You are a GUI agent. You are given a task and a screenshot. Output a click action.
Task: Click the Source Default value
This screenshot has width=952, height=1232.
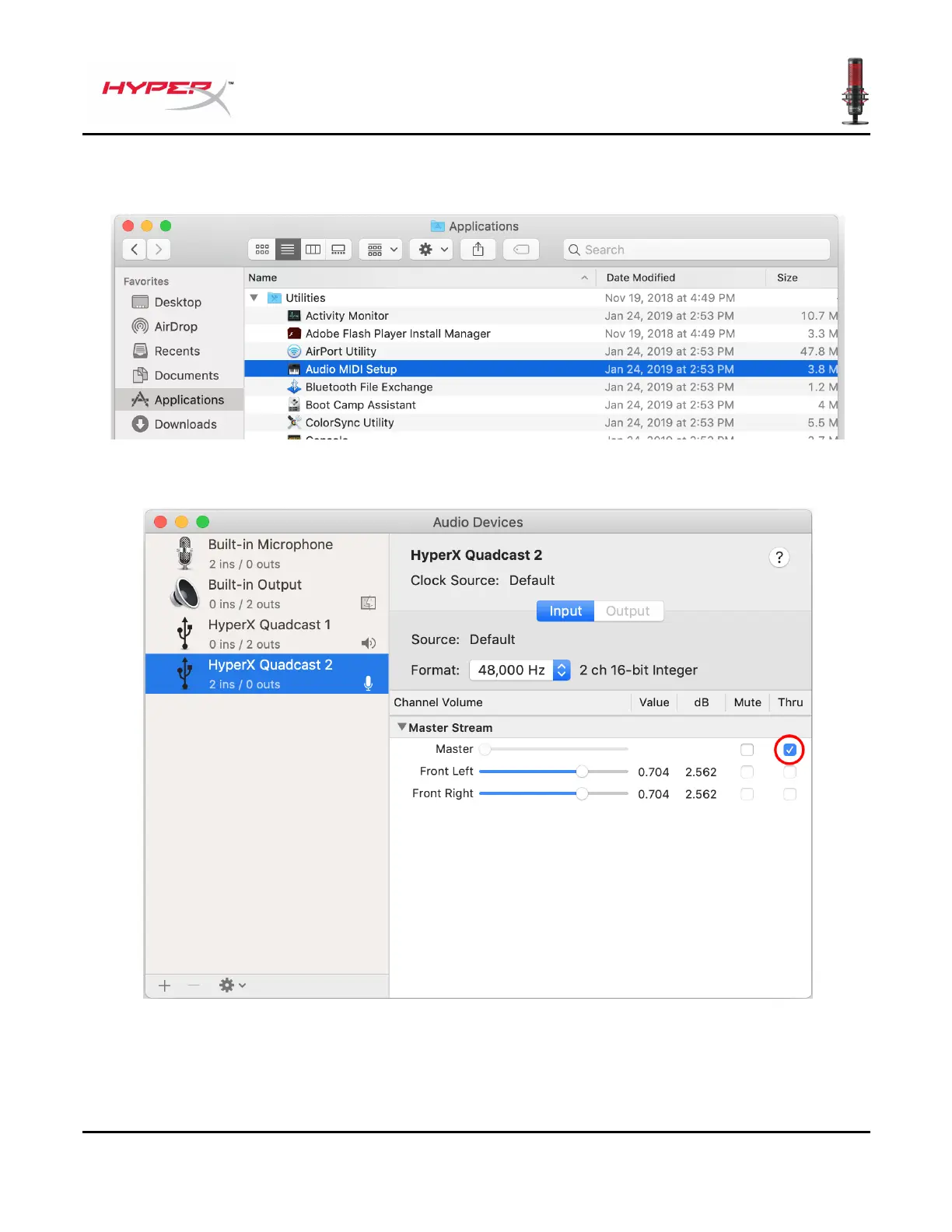(492, 639)
